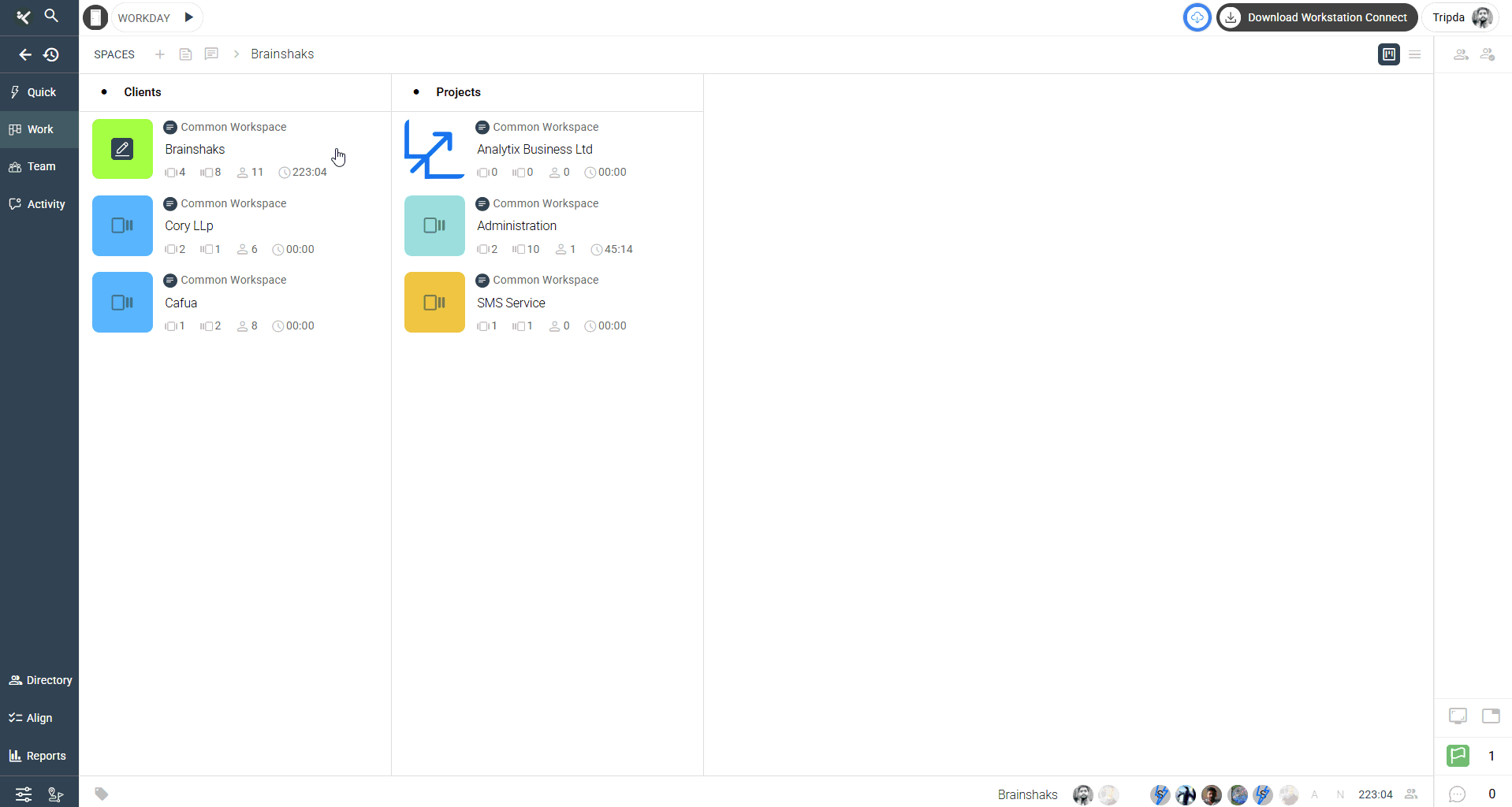Open the Analytix Business Ltd project
This screenshot has width=1512, height=807.
click(x=534, y=149)
